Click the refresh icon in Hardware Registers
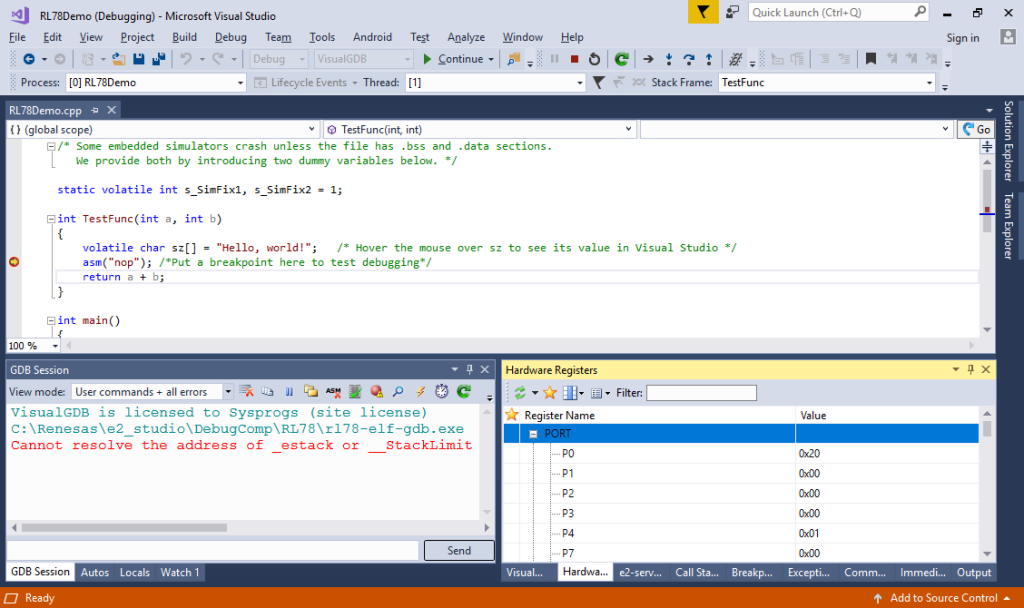 (x=520, y=392)
